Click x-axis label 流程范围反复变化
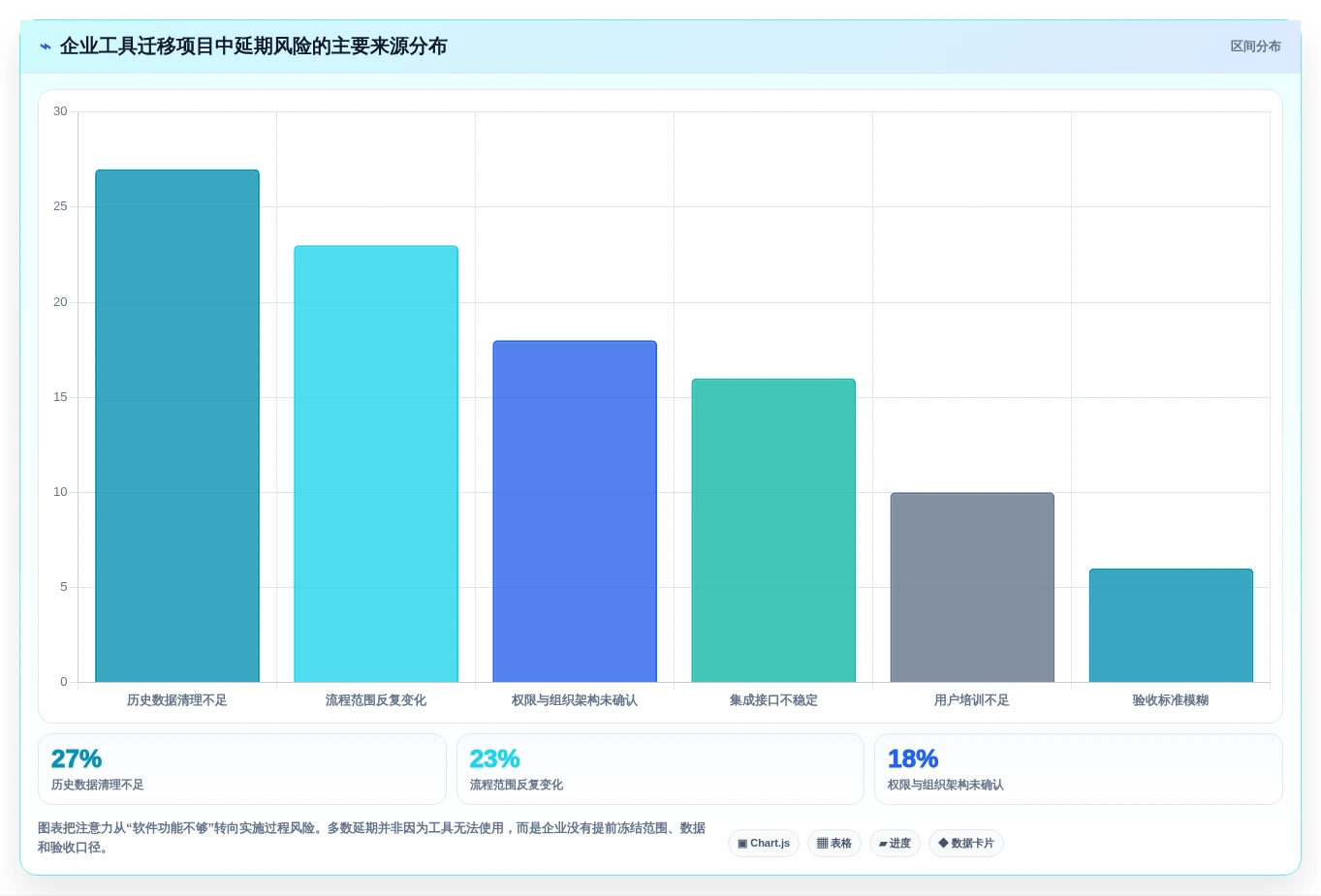 376,700
